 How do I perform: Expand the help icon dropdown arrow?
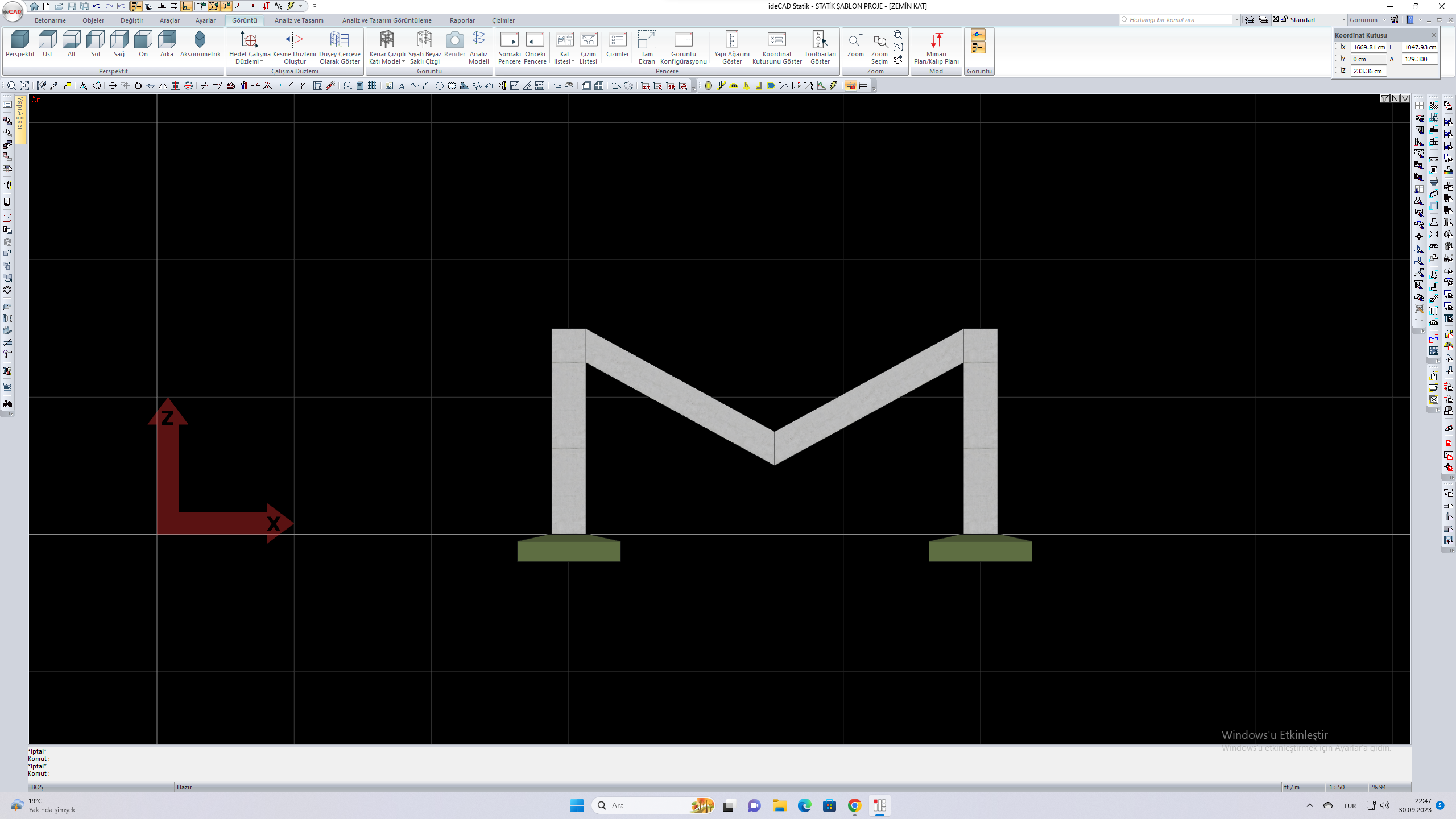[1421, 20]
